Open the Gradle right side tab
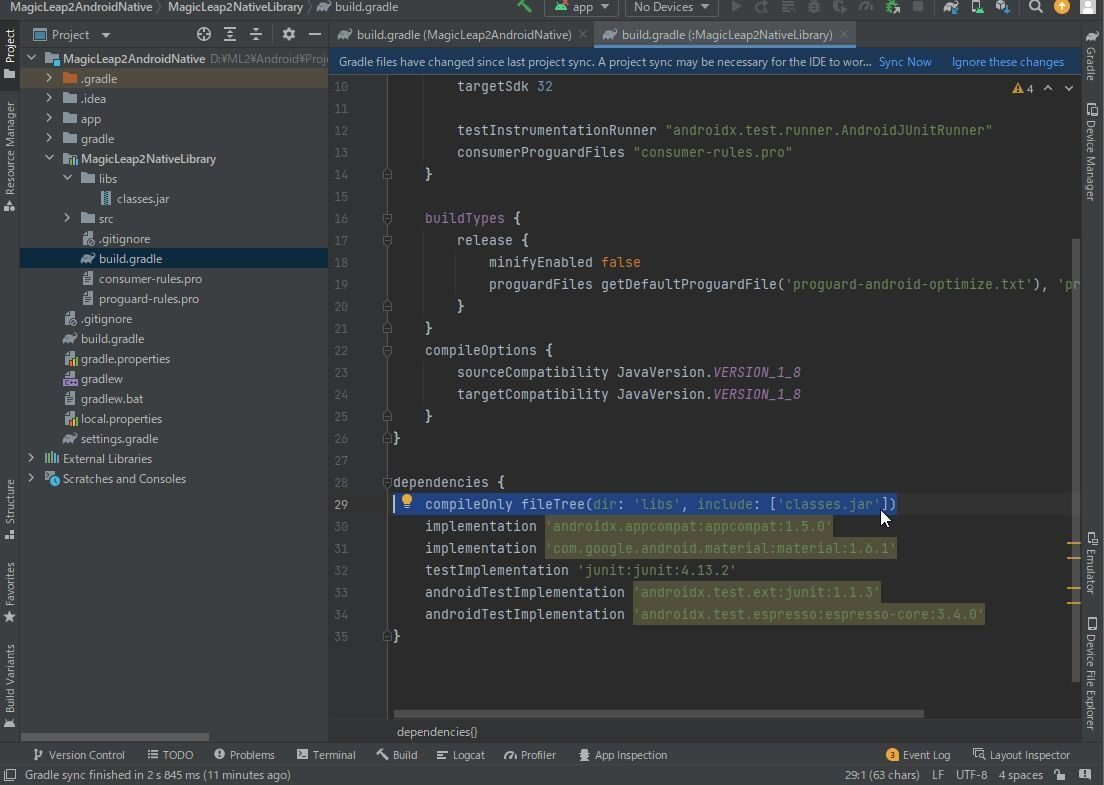Viewport: 1104px width, 785px height. 1091,55
